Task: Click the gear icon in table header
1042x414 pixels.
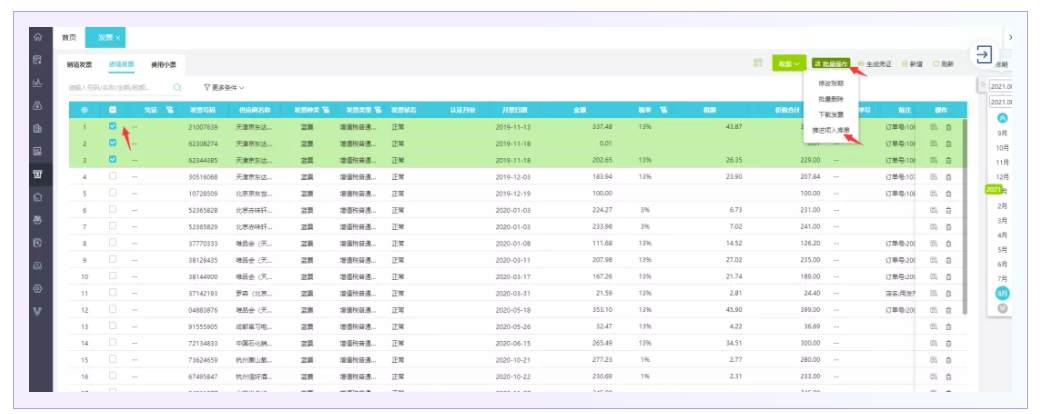Action: point(84,109)
